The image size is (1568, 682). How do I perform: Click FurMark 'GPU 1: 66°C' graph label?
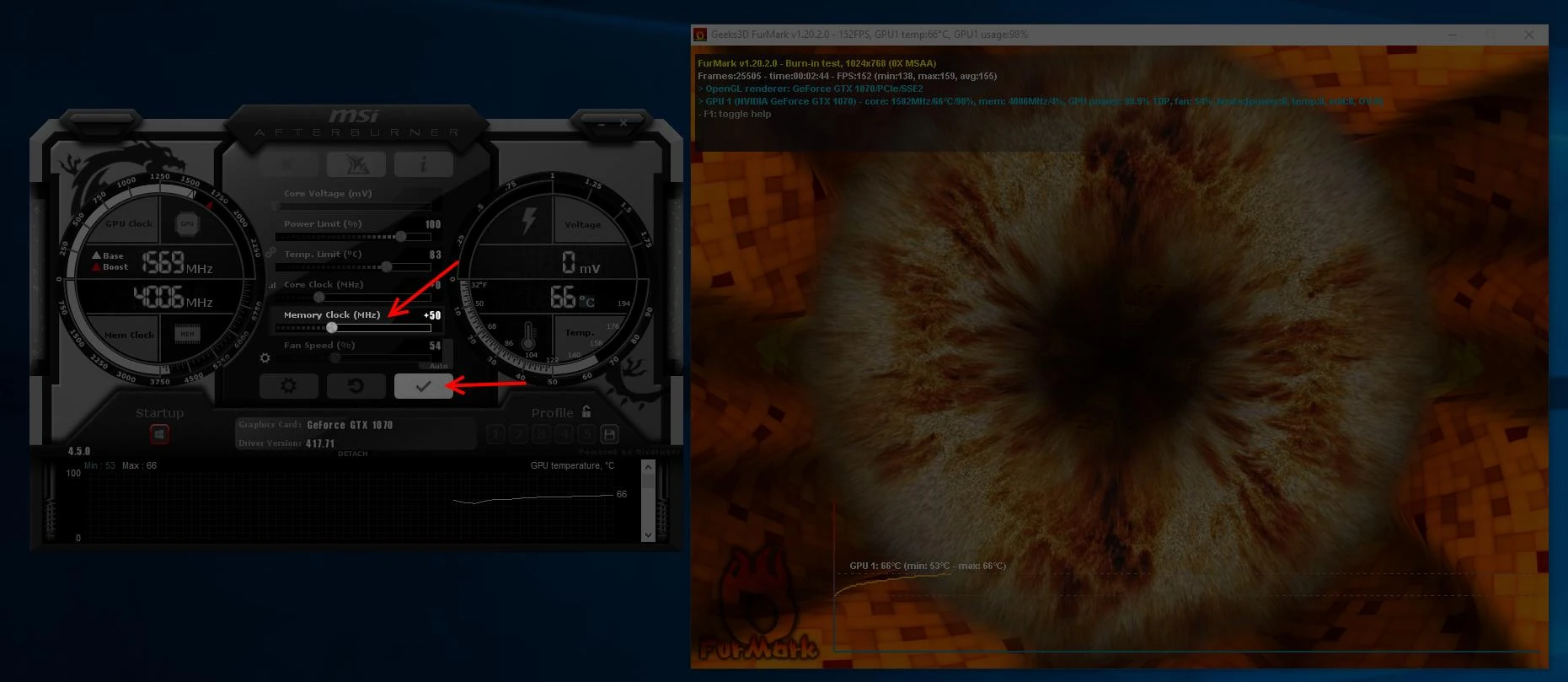tap(928, 566)
